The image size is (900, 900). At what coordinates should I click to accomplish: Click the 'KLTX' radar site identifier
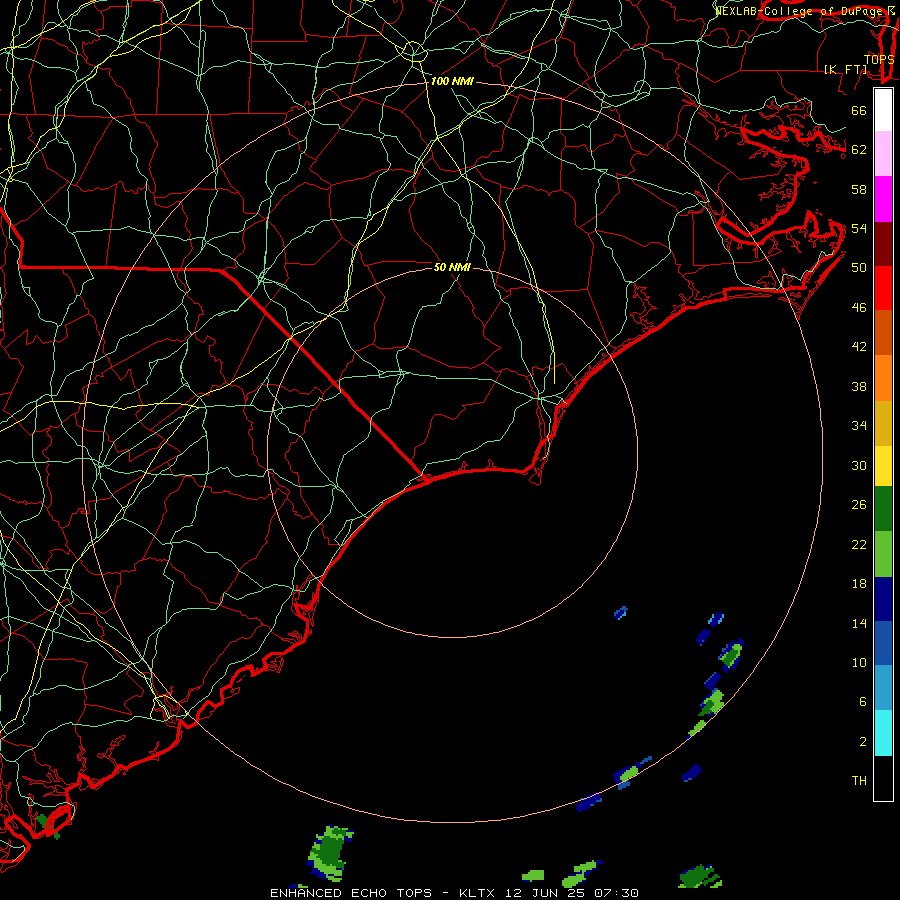(478, 893)
